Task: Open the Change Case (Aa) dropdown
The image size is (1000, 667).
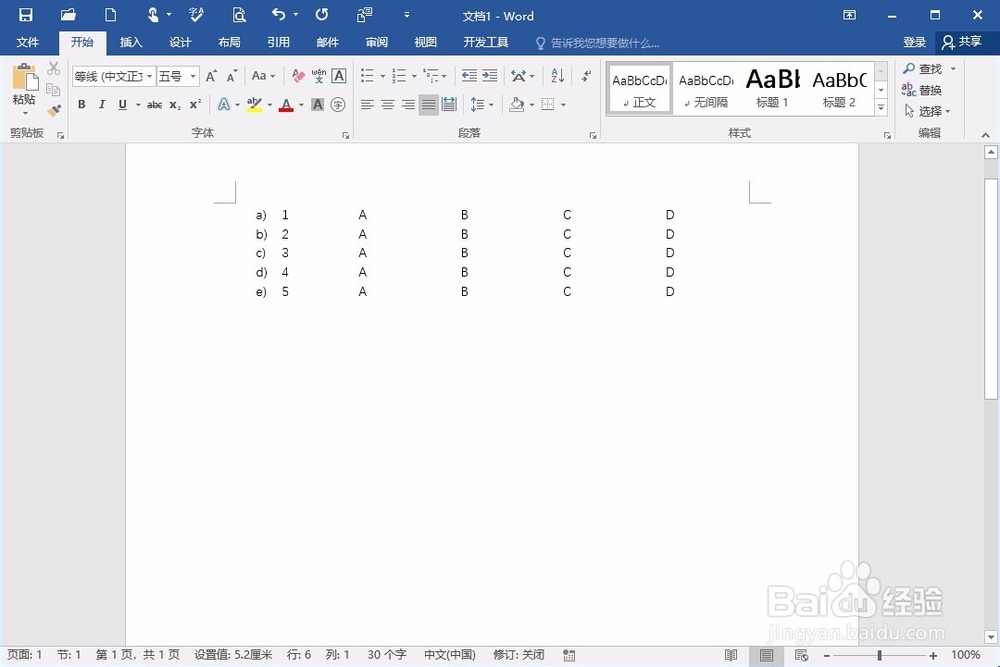Action: click(x=263, y=77)
